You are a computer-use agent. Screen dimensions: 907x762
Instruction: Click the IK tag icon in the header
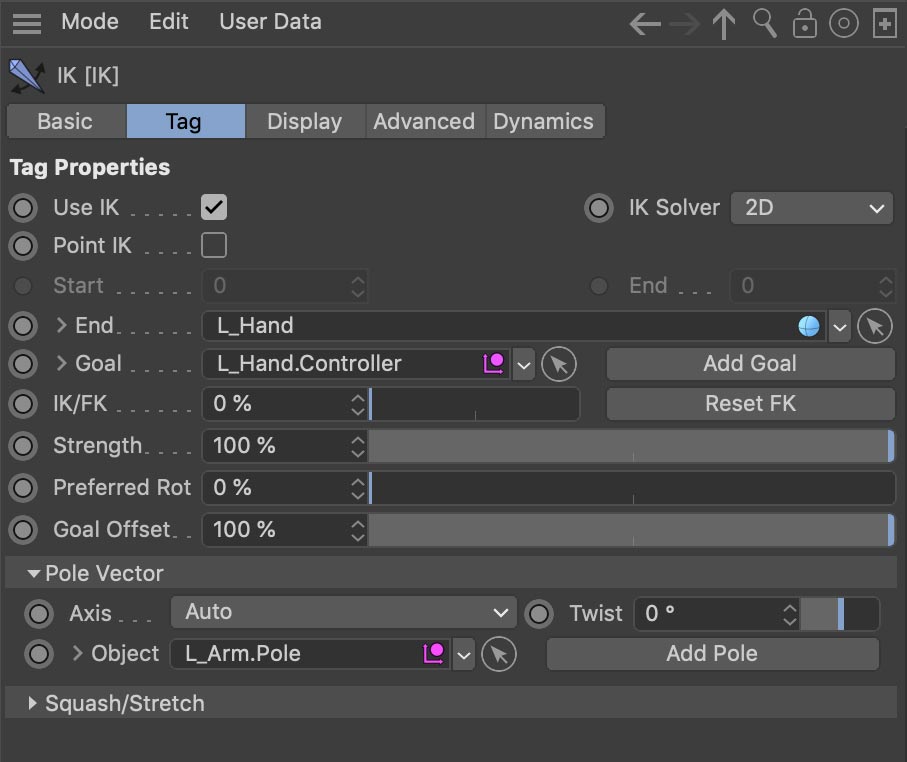(x=26, y=76)
